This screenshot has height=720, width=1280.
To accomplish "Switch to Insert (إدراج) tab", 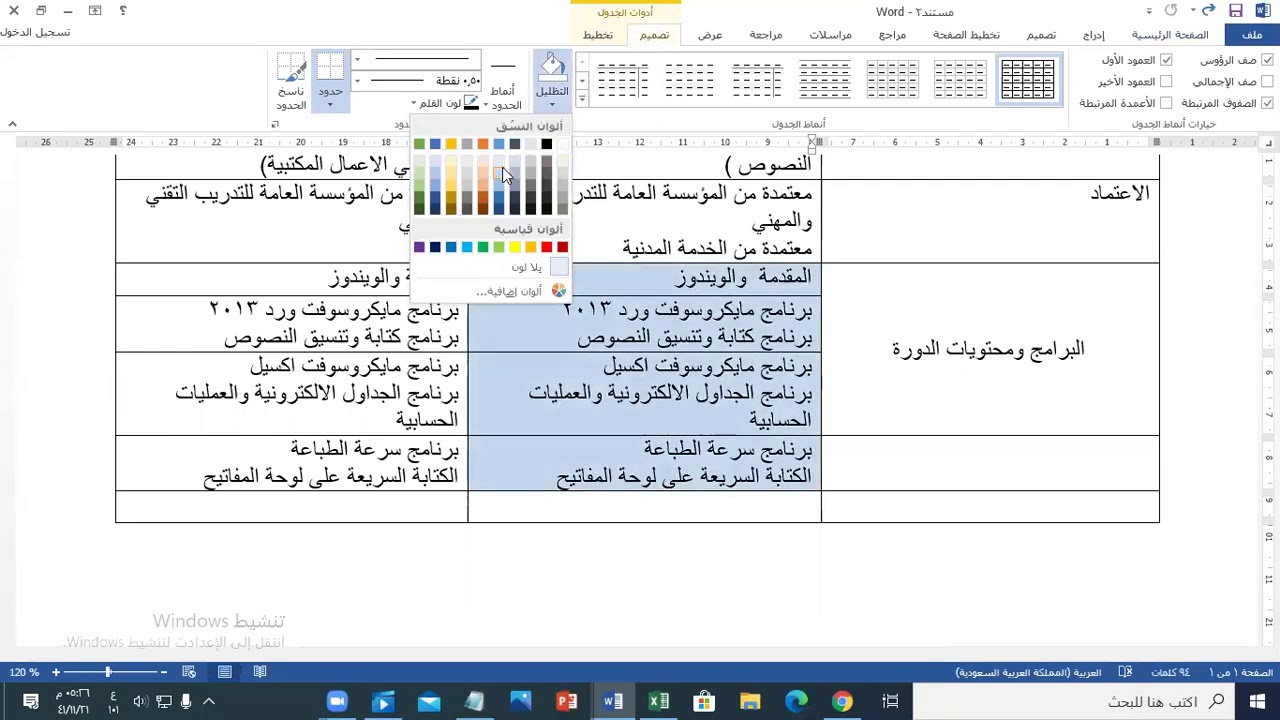I will pos(1094,35).
